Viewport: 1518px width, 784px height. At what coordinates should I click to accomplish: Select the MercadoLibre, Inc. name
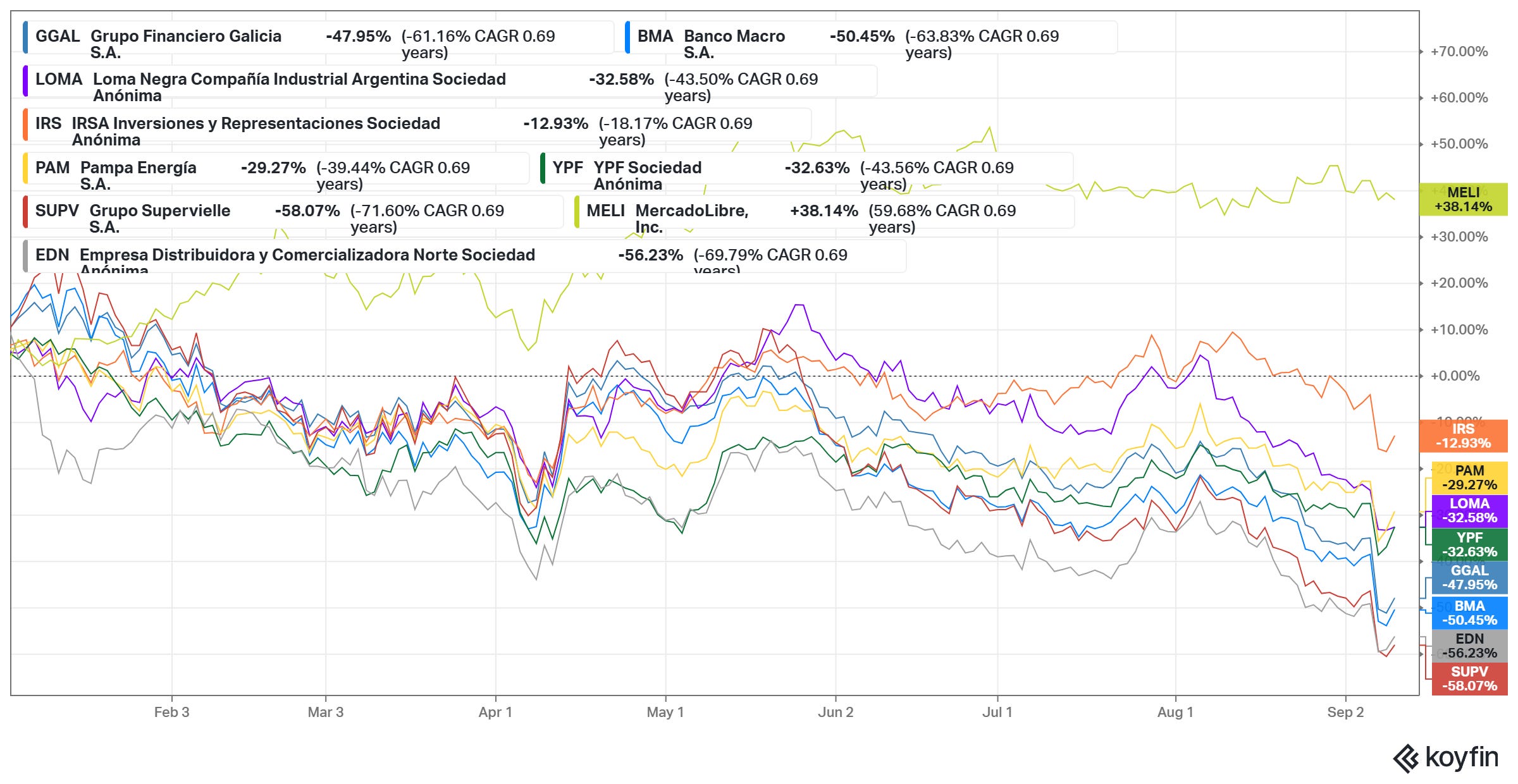(x=692, y=219)
